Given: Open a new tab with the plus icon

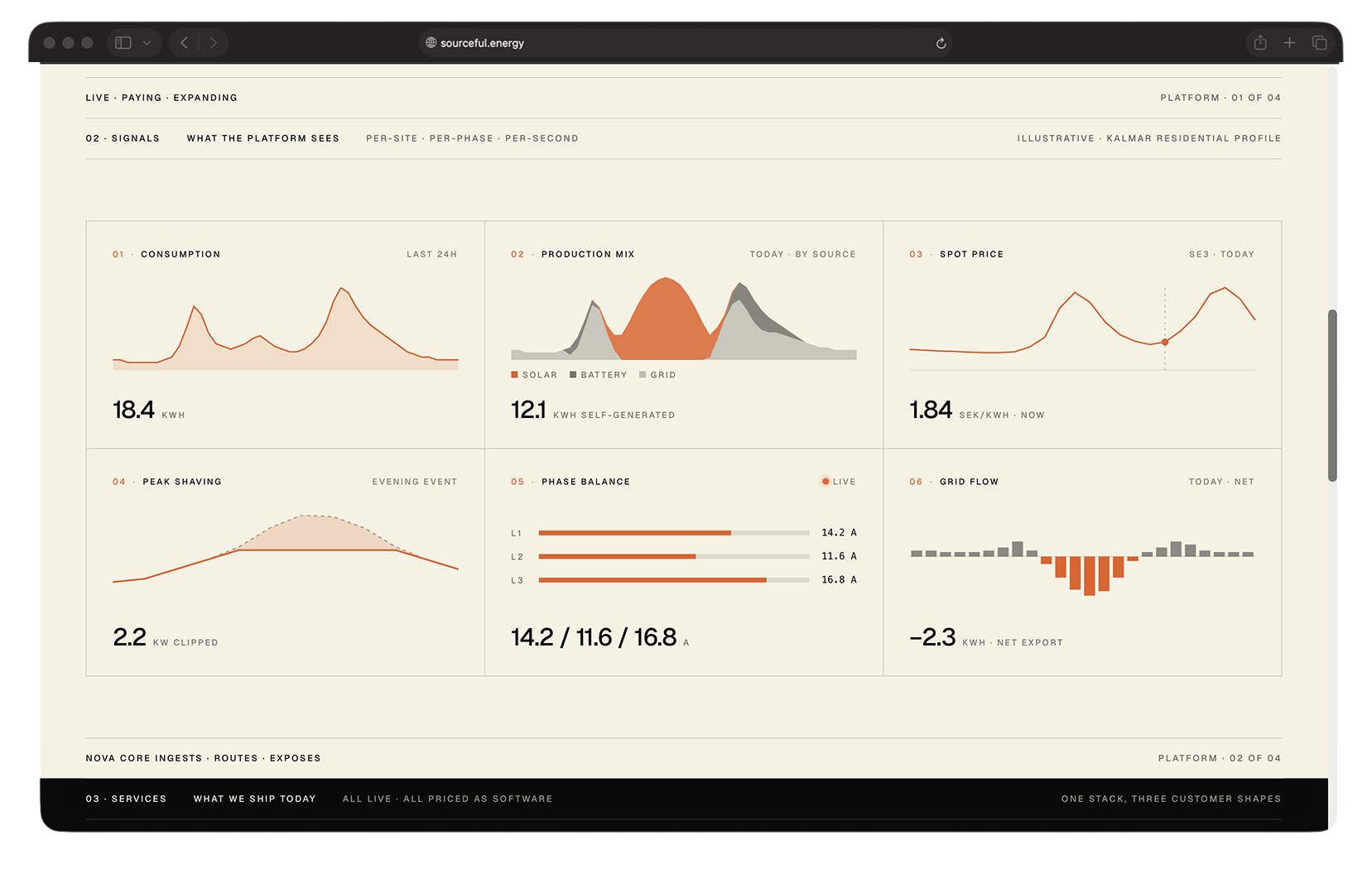Looking at the screenshot, I should click(x=1289, y=42).
